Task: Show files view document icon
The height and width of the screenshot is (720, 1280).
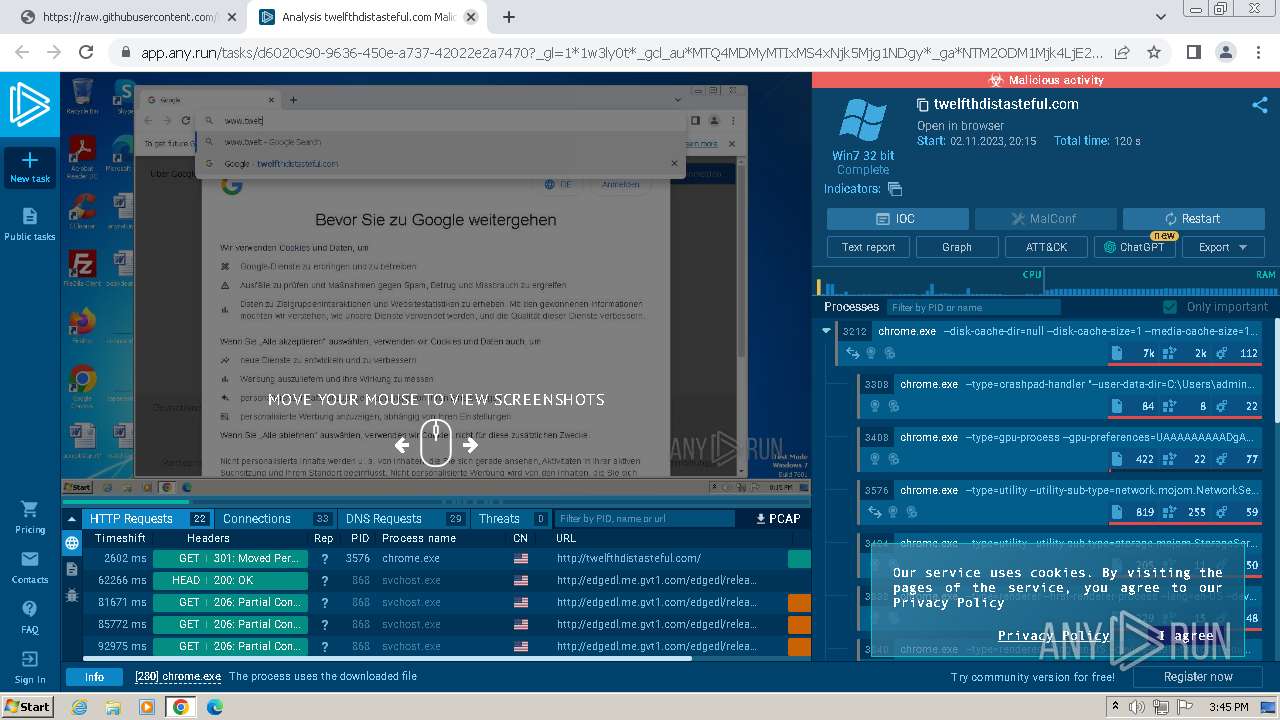Action: tap(72, 568)
